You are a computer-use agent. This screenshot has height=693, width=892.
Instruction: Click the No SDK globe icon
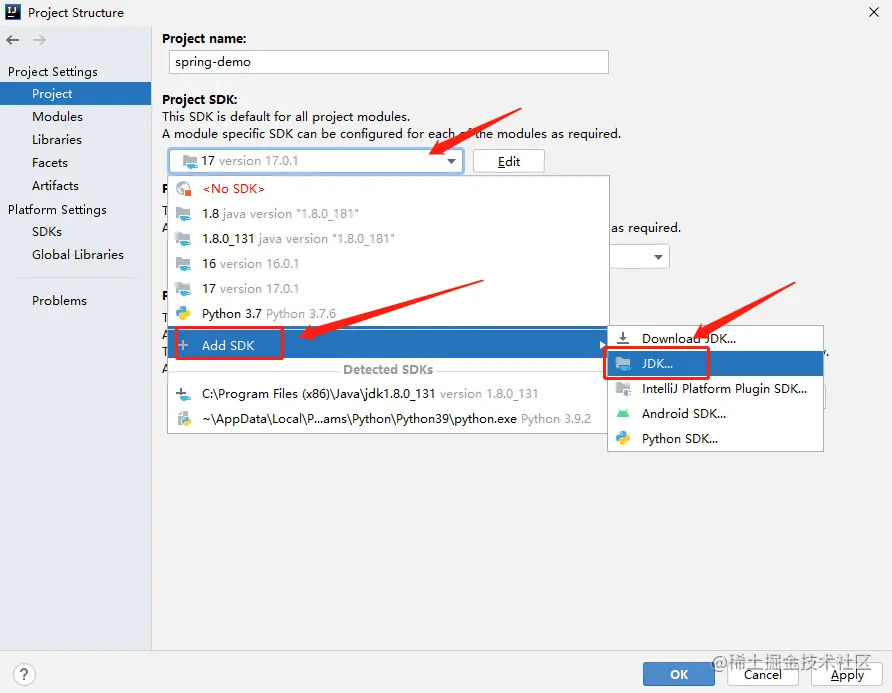[x=183, y=188]
